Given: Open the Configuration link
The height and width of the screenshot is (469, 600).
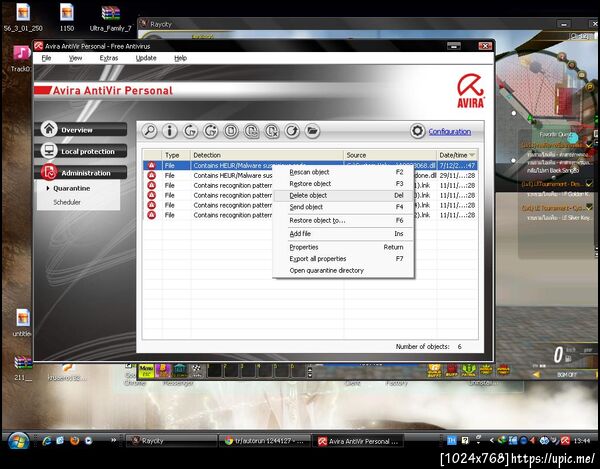Looking at the screenshot, I should [450, 132].
